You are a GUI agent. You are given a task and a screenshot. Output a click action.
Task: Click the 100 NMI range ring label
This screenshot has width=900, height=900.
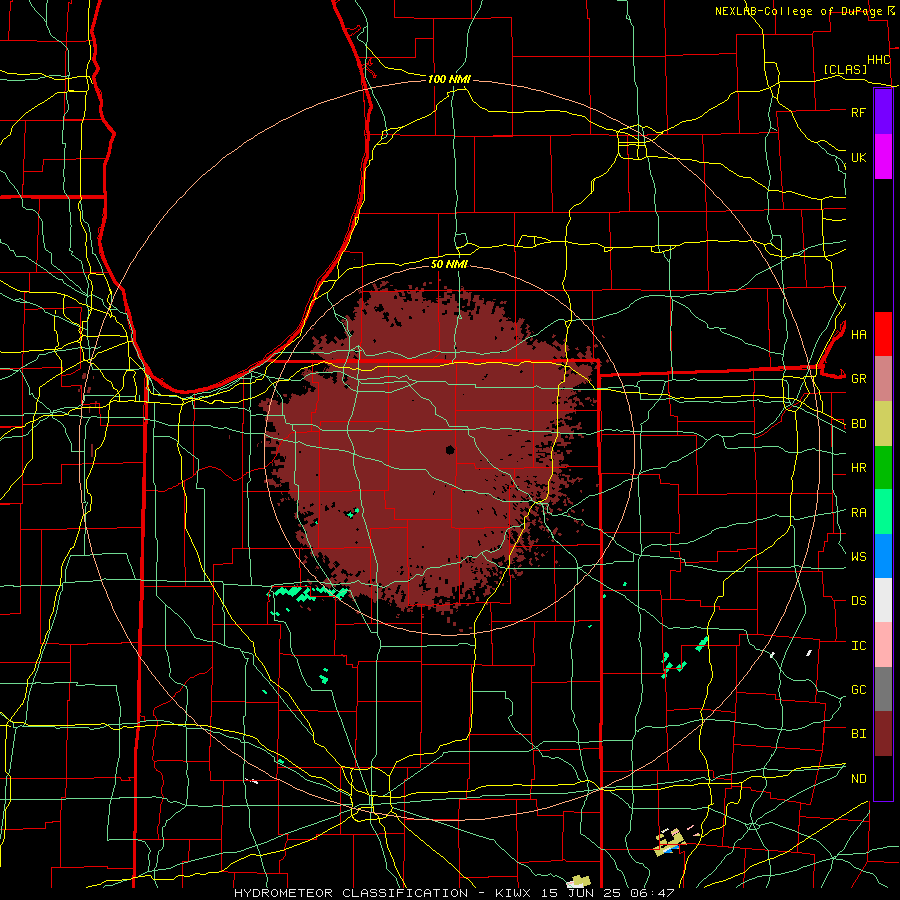pos(449,79)
